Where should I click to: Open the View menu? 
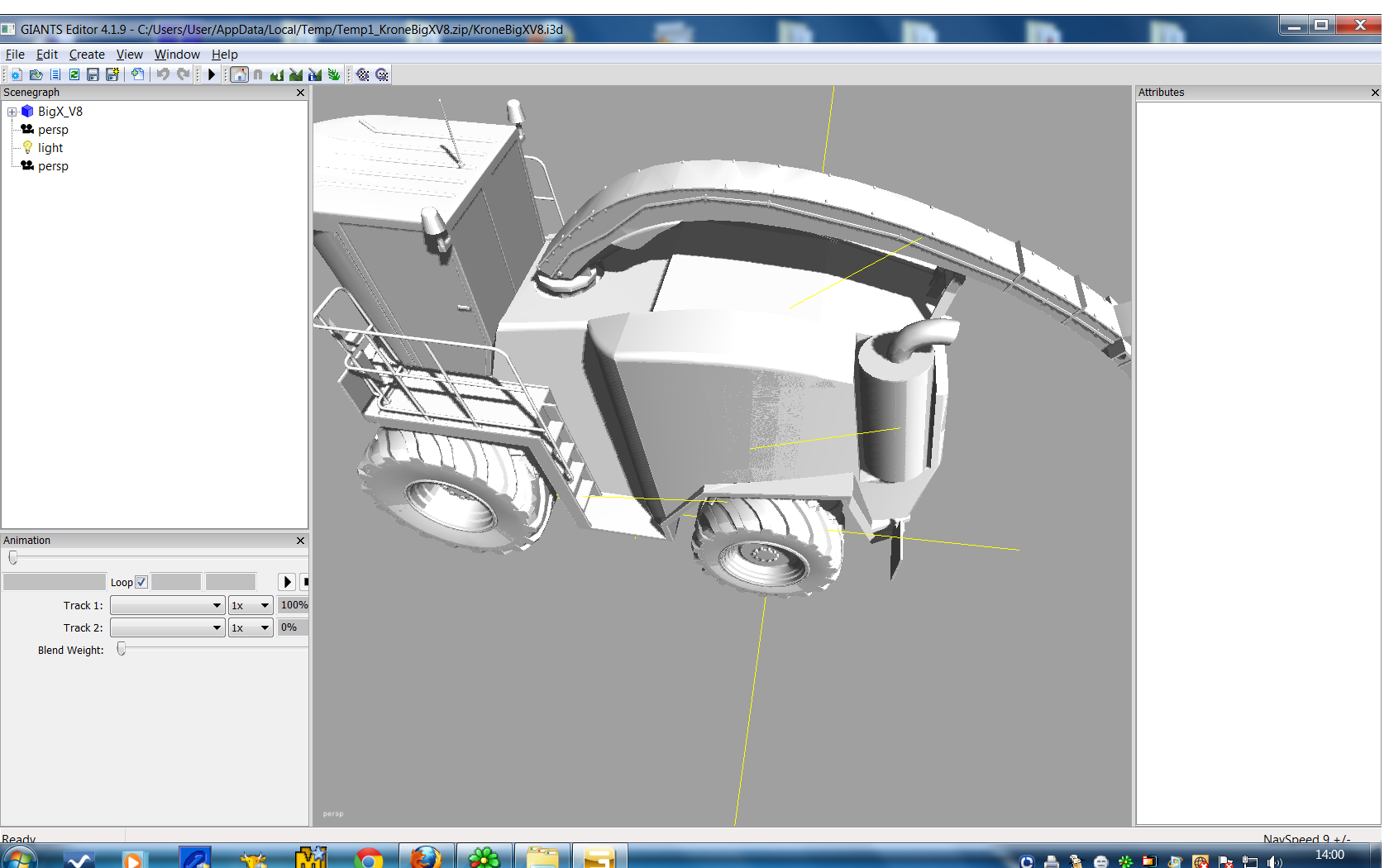click(130, 55)
